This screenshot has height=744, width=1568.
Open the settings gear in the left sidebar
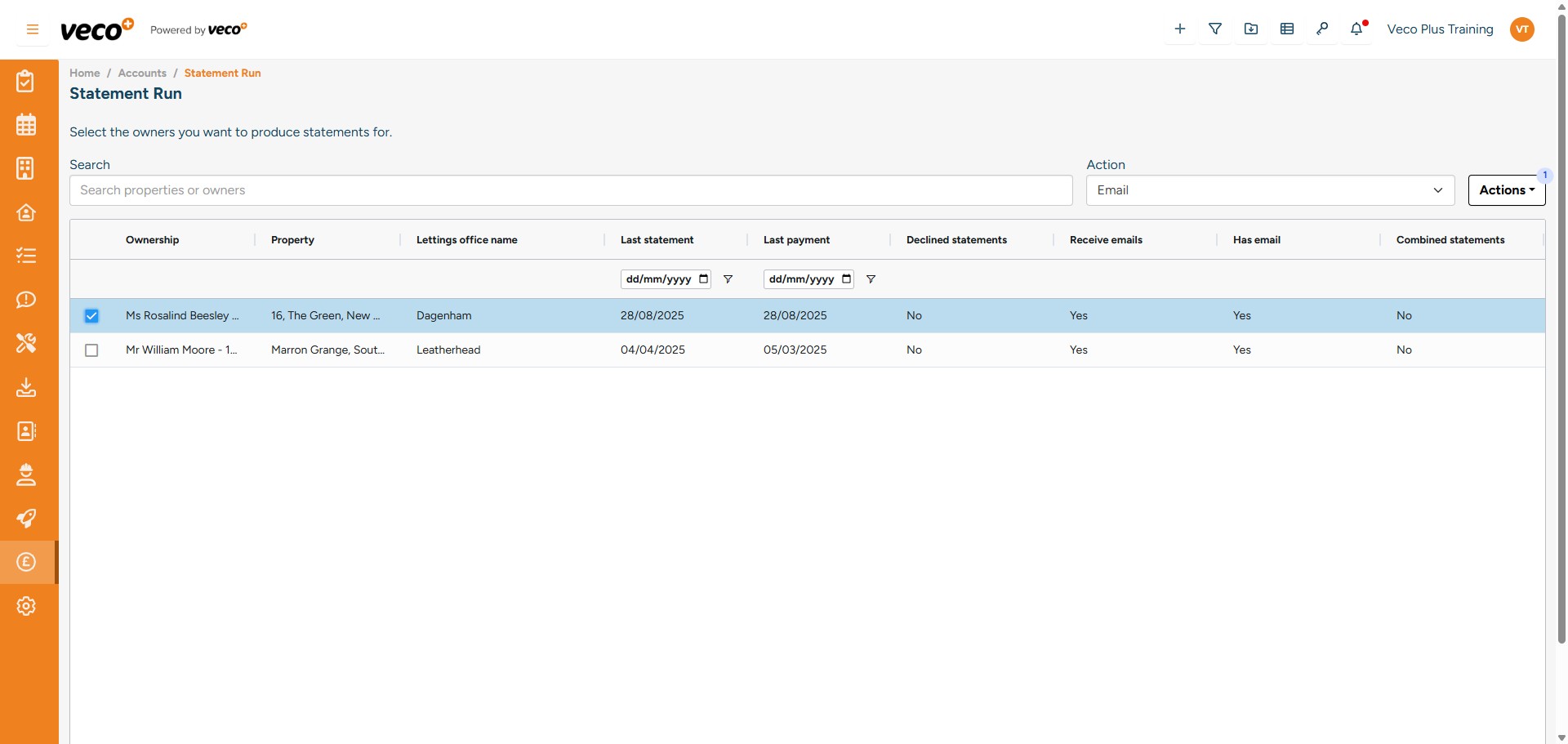click(x=26, y=606)
